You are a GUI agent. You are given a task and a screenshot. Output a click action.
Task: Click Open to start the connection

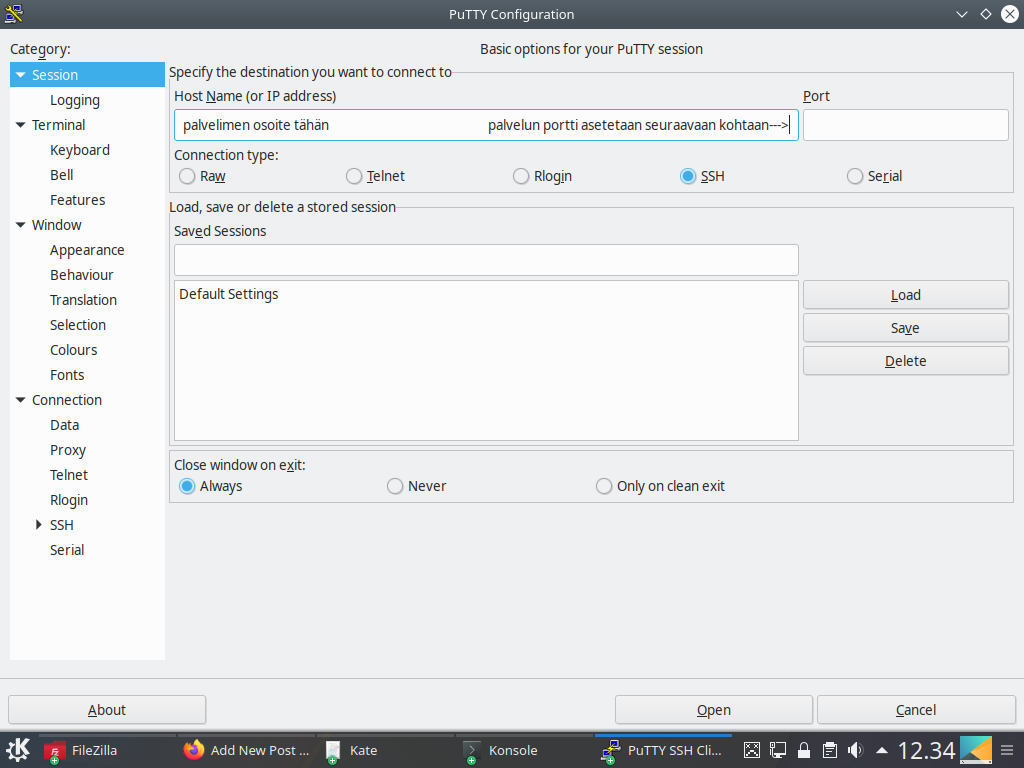(714, 710)
